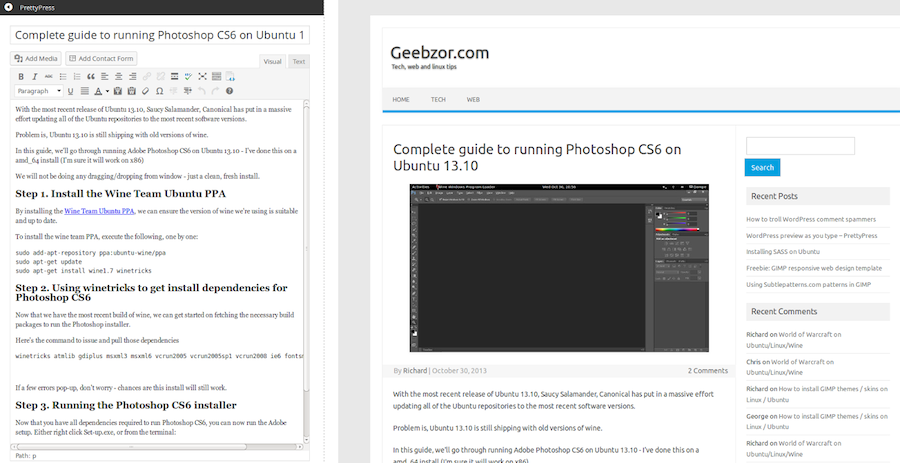Image resolution: width=900 pixels, height=463 pixels.
Task: Redo the last edit
Action: 215,91
